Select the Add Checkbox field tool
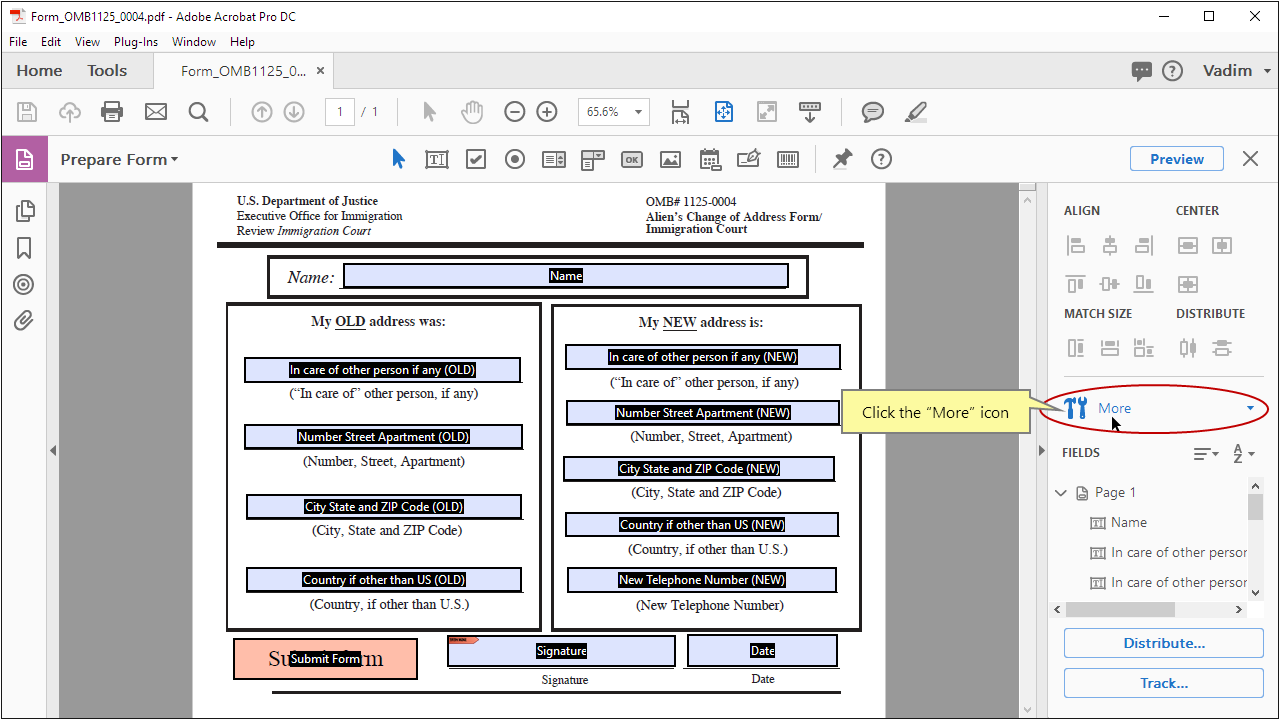This screenshot has width=1280, height=720. [475, 159]
